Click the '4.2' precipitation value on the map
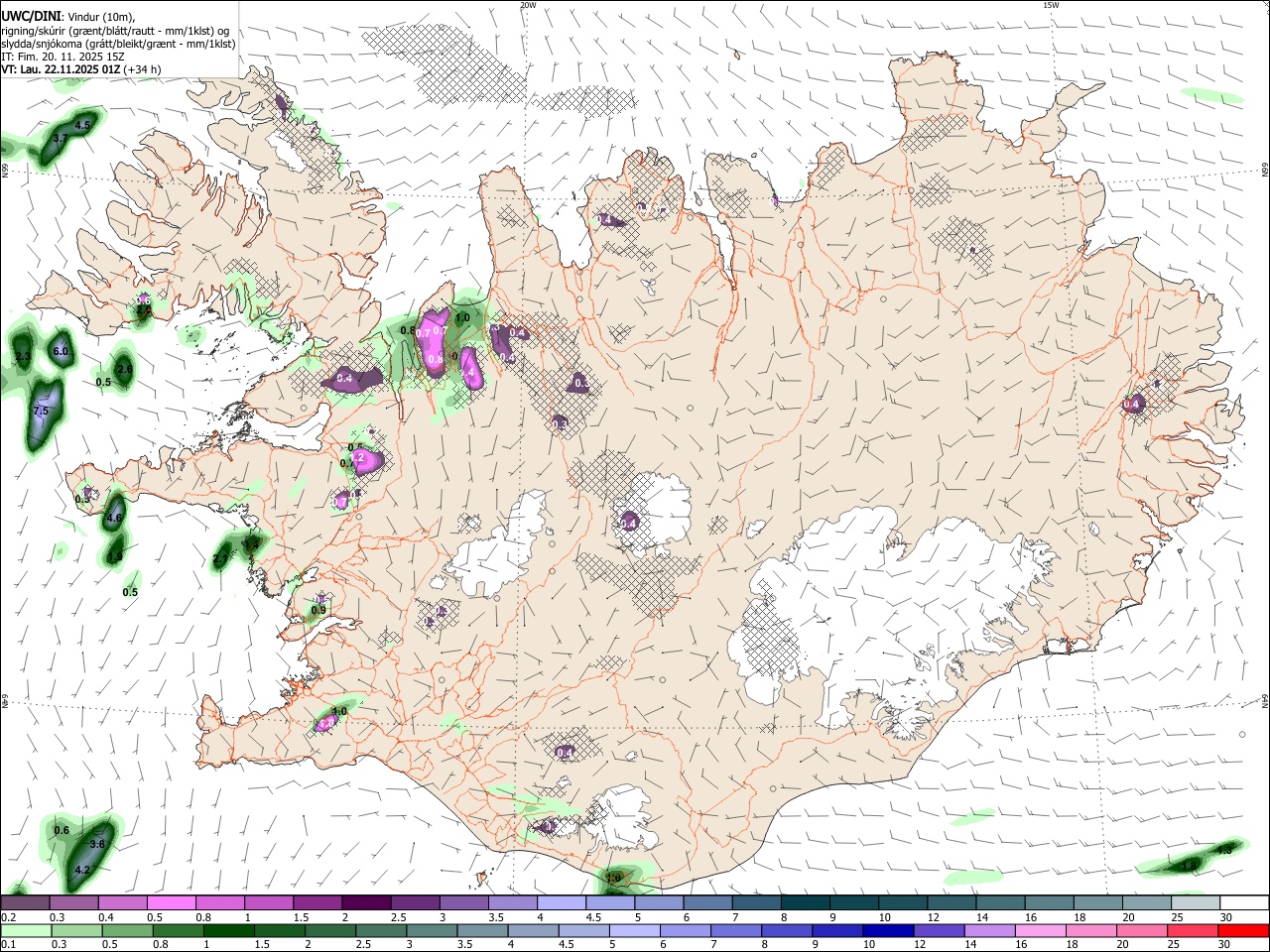Viewport: 1270px width, 952px height. pyautogui.click(x=82, y=870)
